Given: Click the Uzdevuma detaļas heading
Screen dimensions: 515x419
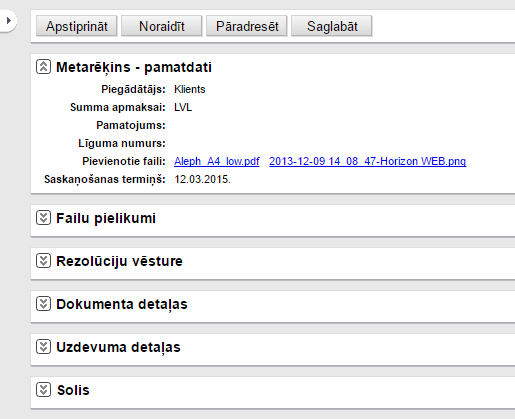Looking at the screenshot, I should pos(118,347).
